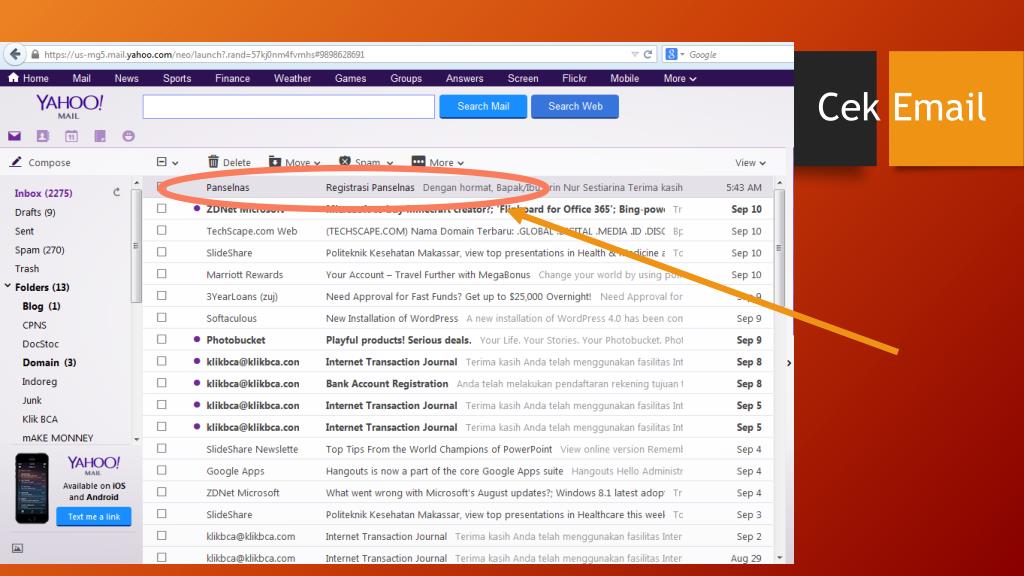
Task: Open Weather in the navigation bar
Action: coord(293,78)
